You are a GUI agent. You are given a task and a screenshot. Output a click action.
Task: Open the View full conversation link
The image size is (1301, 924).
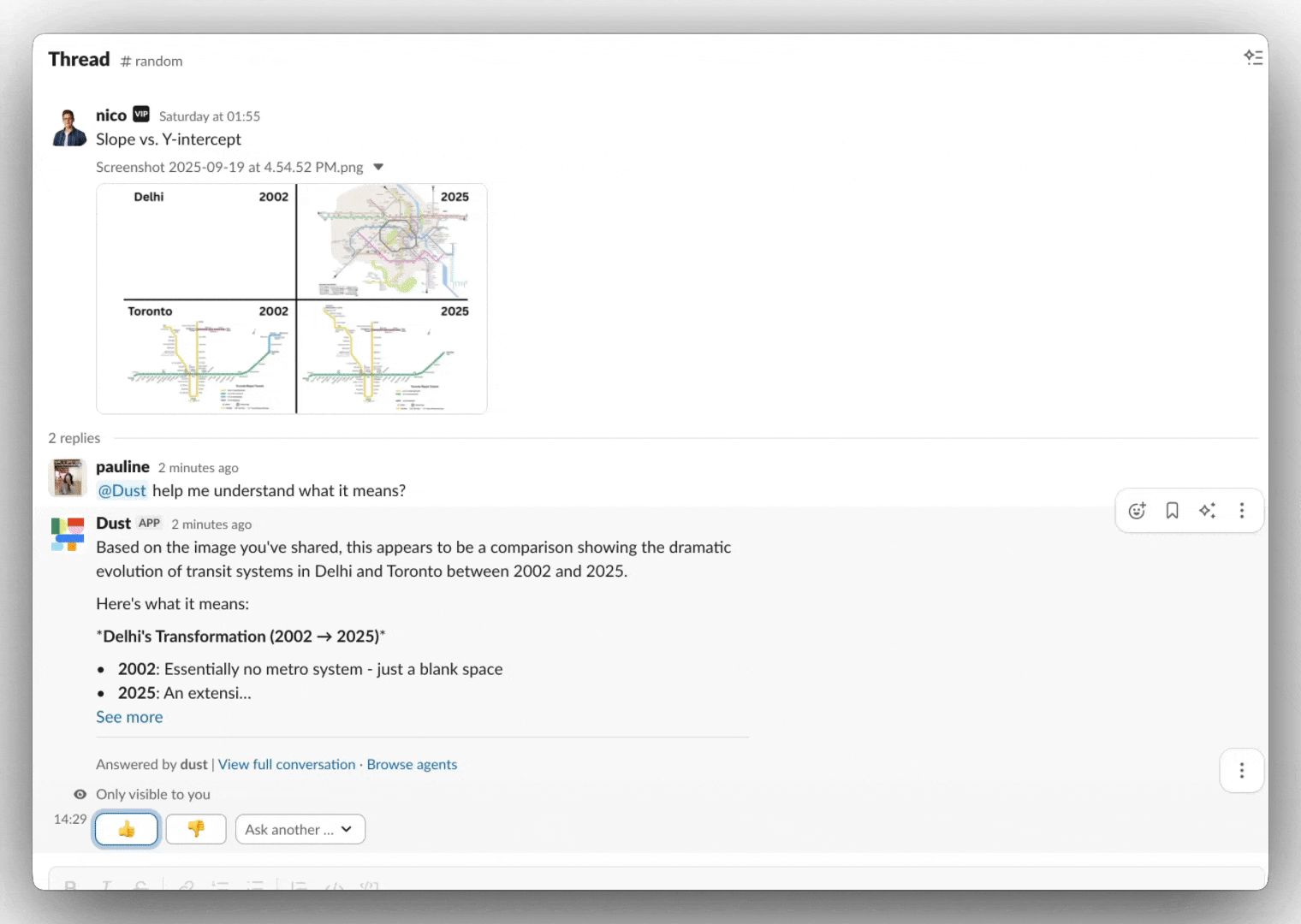click(287, 764)
